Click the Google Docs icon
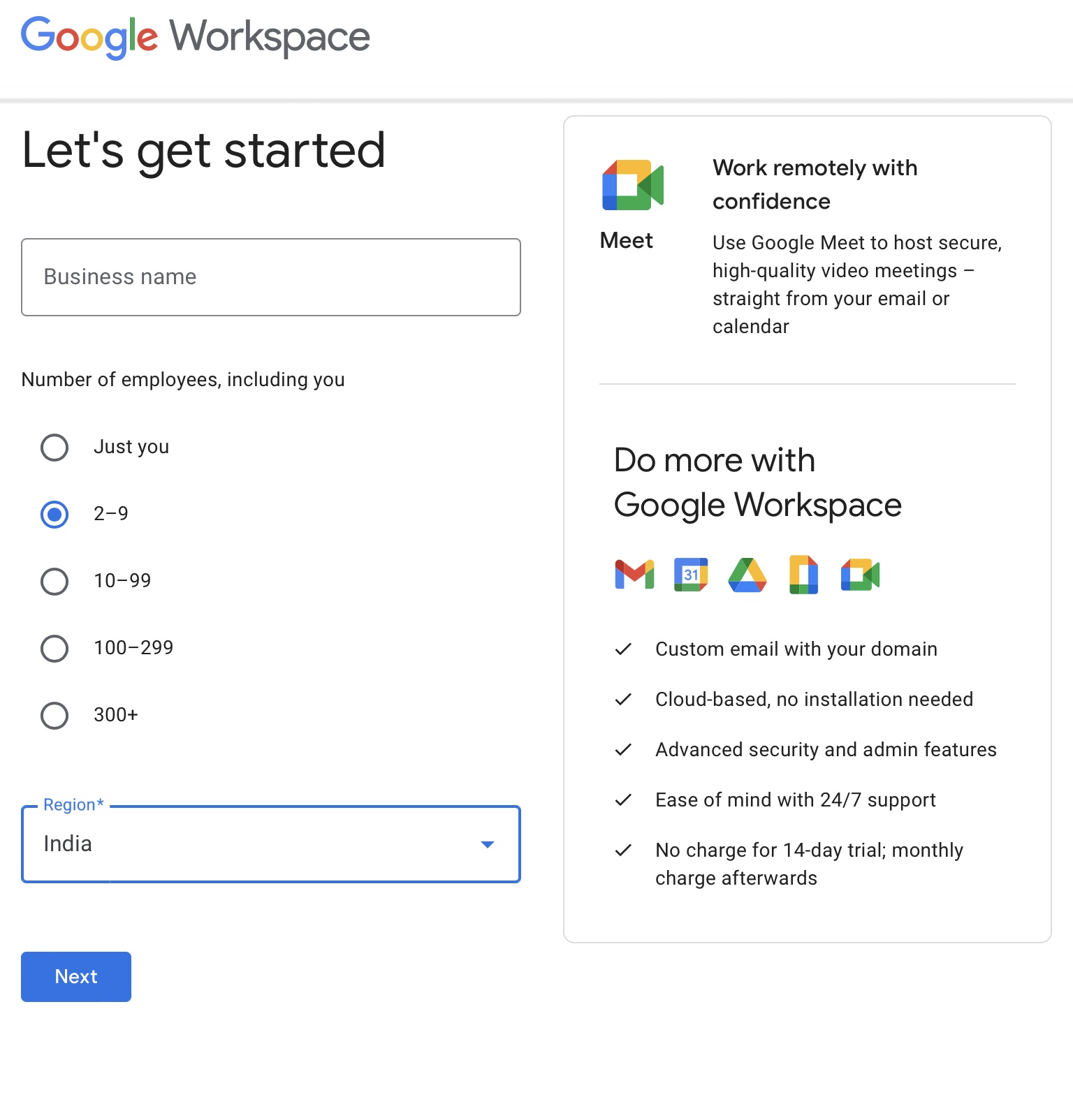Image resolution: width=1073 pixels, height=1120 pixels. (x=803, y=575)
